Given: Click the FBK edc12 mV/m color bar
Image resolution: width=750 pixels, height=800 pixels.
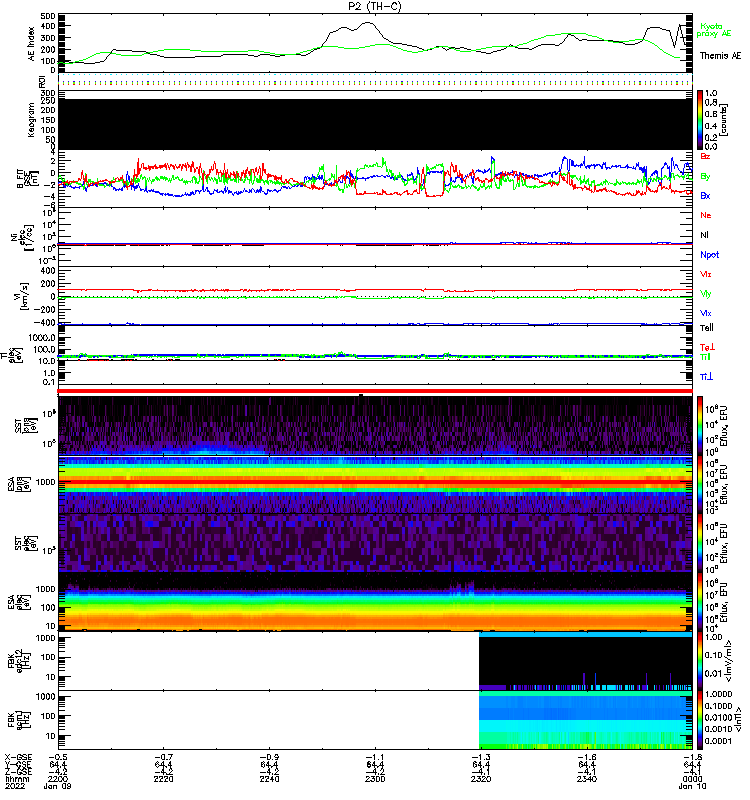Looking at the screenshot, I should point(700,661).
